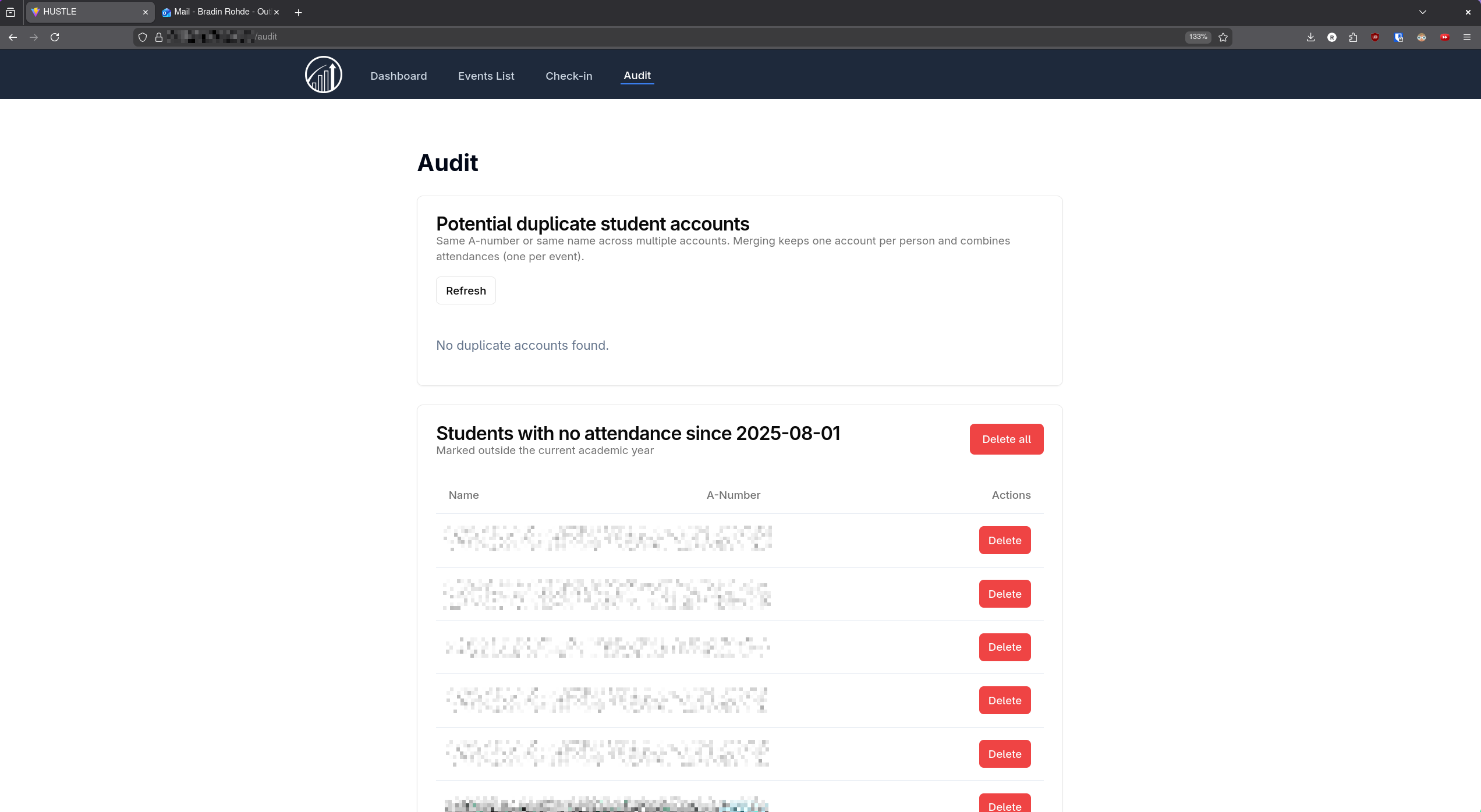Open the tracking protection shield icon
The image size is (1481, 812).
click(143, 37)
